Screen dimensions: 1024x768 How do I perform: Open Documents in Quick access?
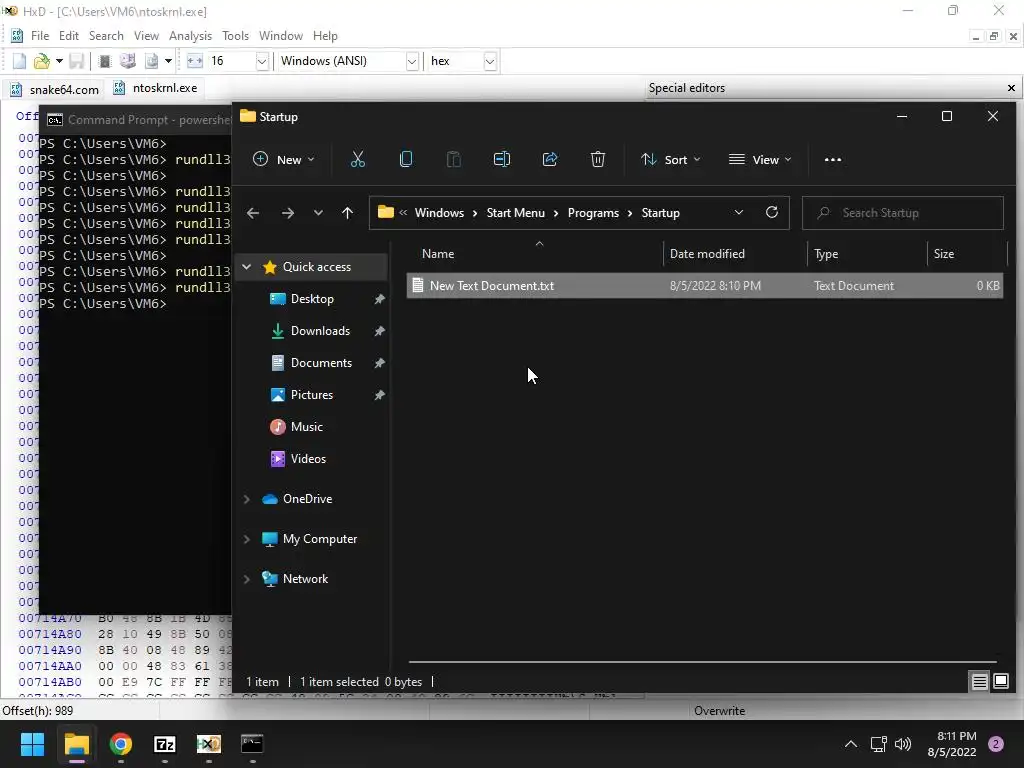tap(321, 363)
